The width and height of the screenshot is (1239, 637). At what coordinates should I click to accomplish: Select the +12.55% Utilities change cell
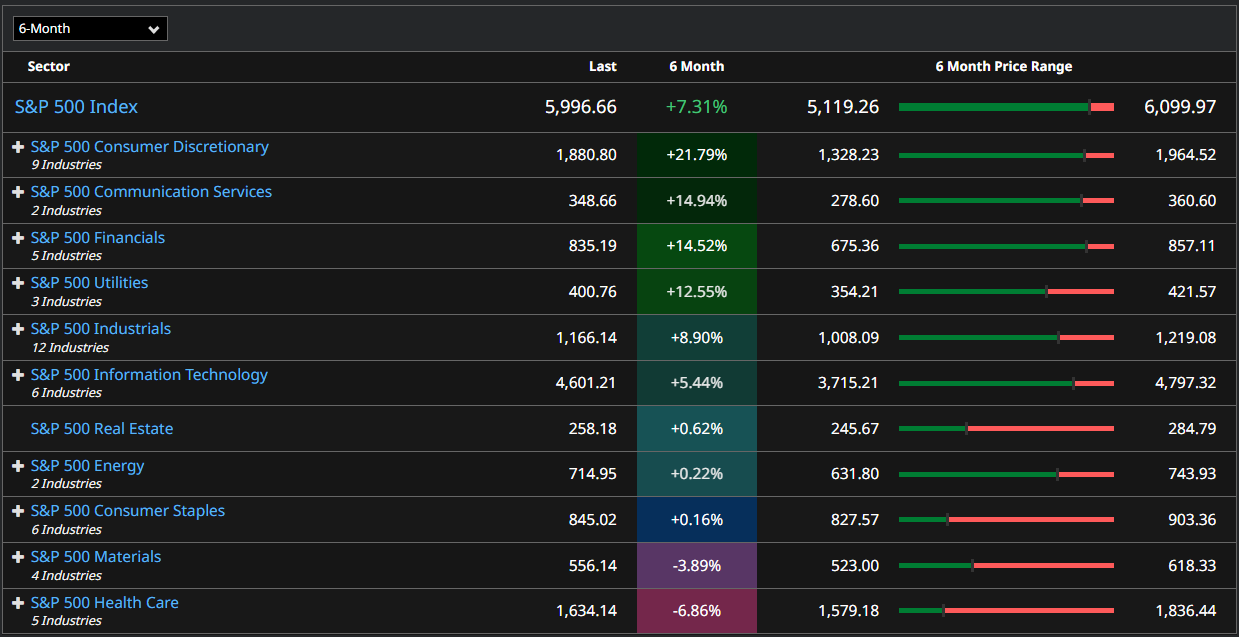click(x=697, y=292)
